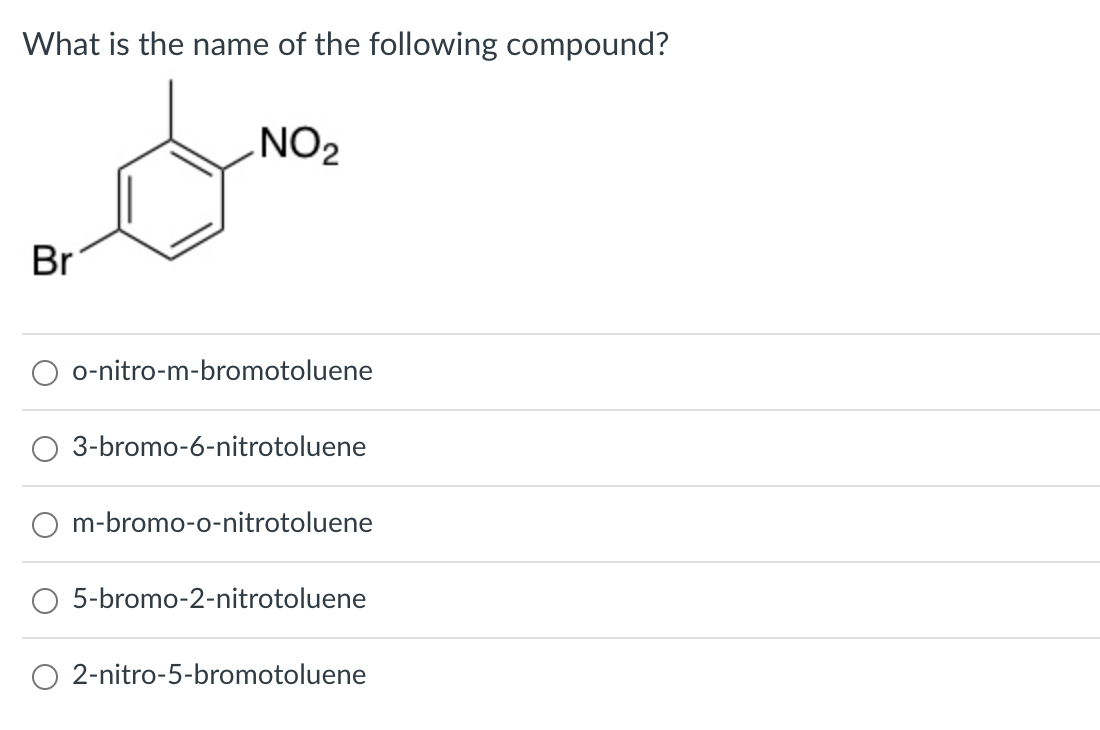Click the last answer row
Viewport: 1100px width, 730px height.
pos(550,676)
